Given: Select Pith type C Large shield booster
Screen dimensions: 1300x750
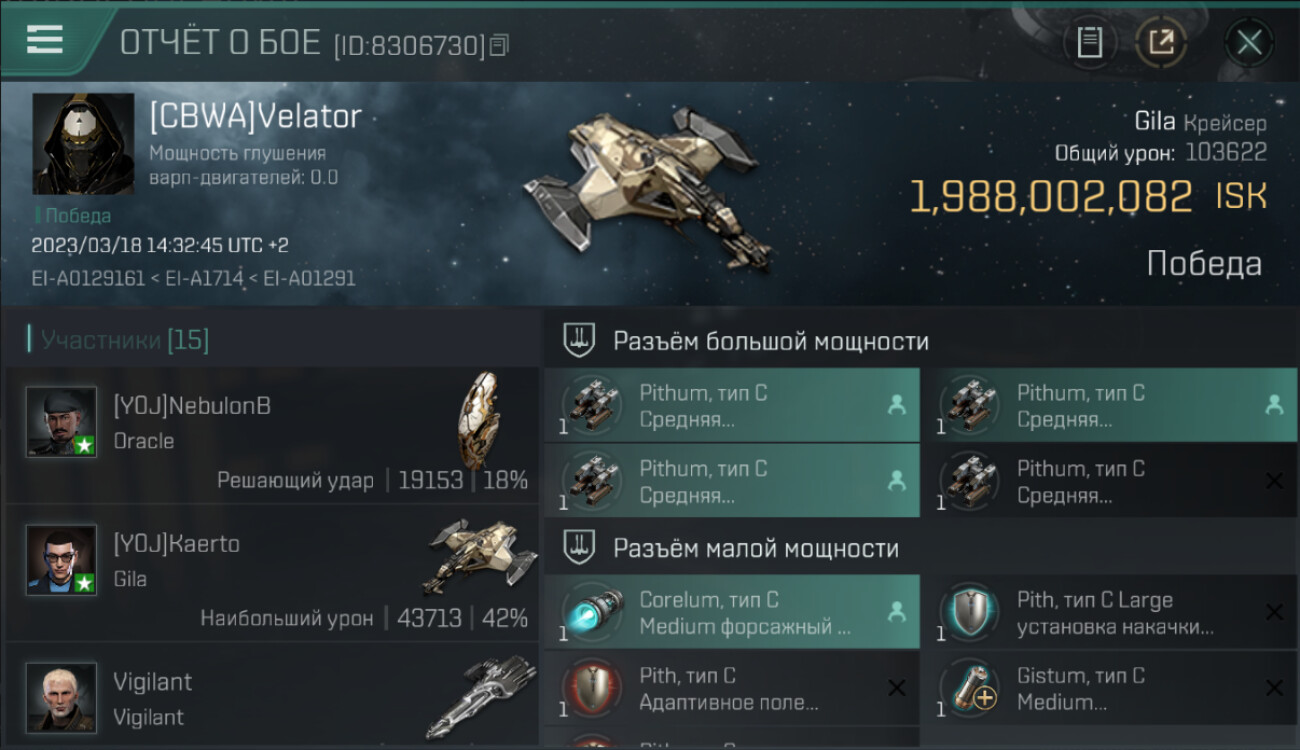Looking at the screenshot, I should tap(1109, 612).
